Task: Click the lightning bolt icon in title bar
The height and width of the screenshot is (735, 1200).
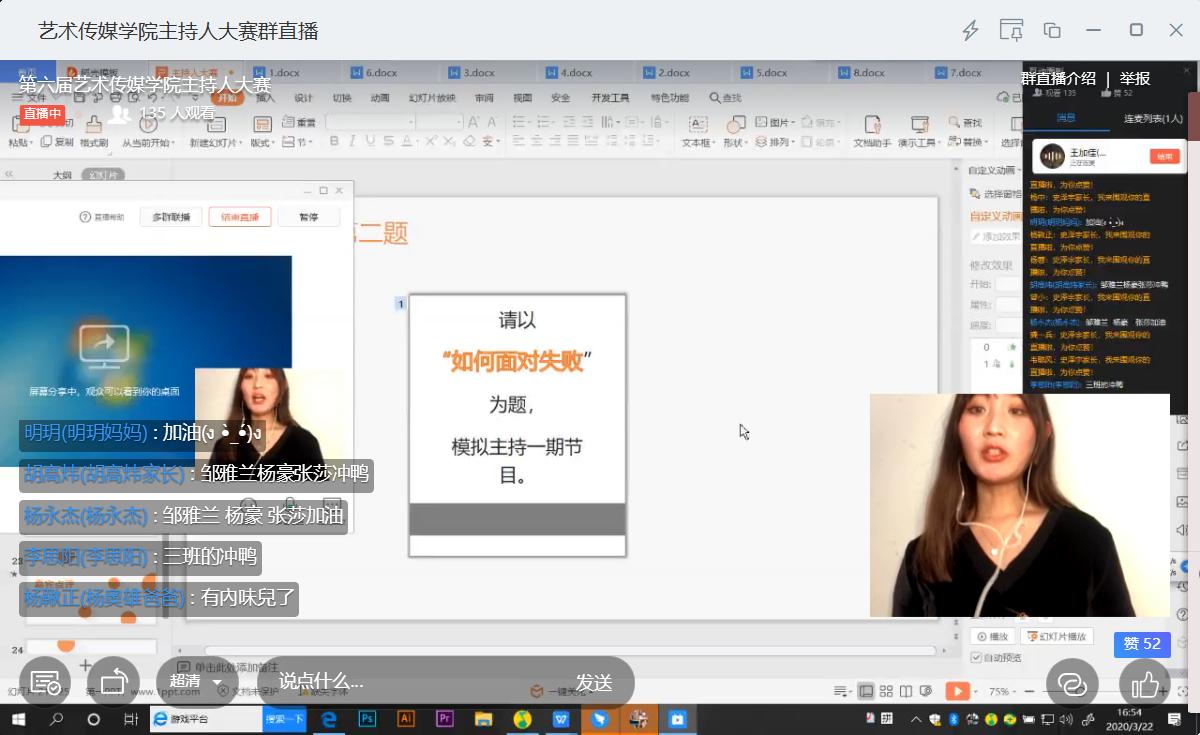Action: (x=970, y=30)
